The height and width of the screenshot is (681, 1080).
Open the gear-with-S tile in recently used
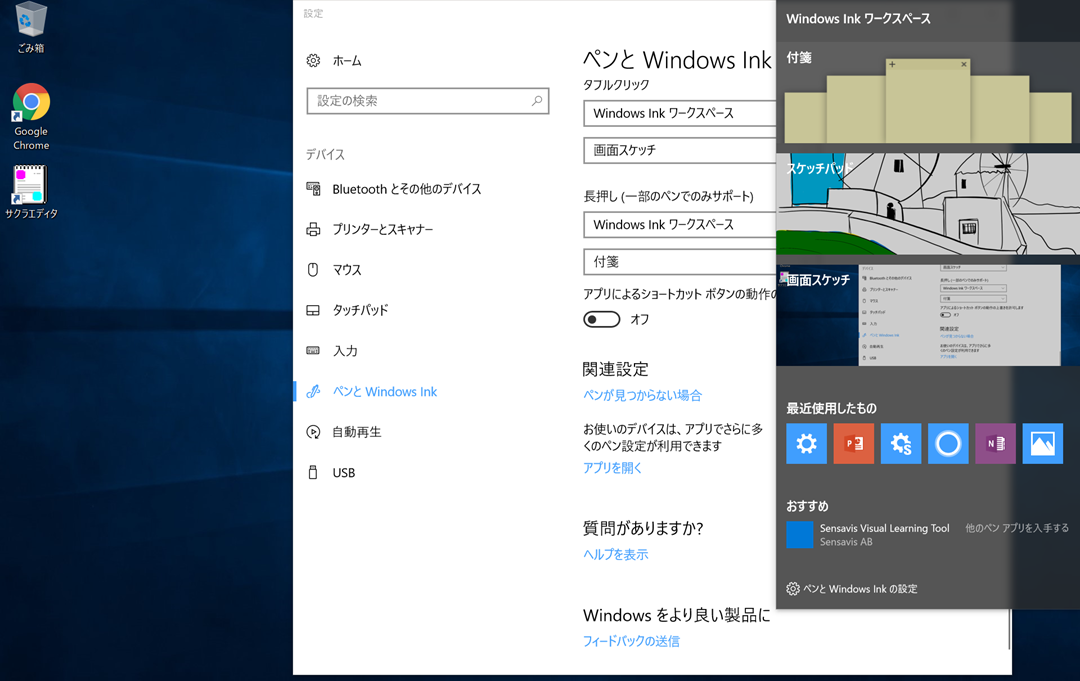point(901,443)
